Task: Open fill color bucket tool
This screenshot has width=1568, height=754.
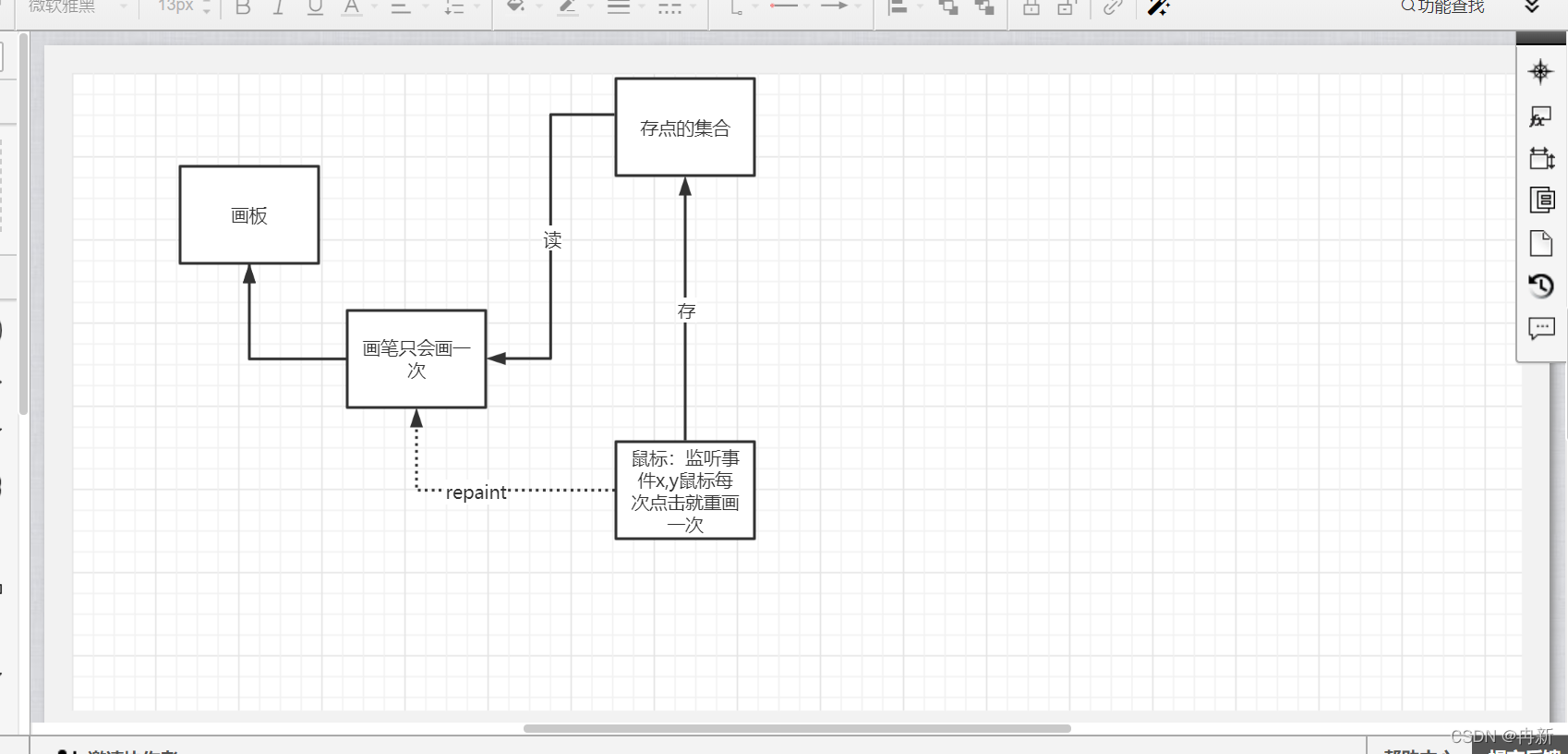Action: [x=516, y=7]
